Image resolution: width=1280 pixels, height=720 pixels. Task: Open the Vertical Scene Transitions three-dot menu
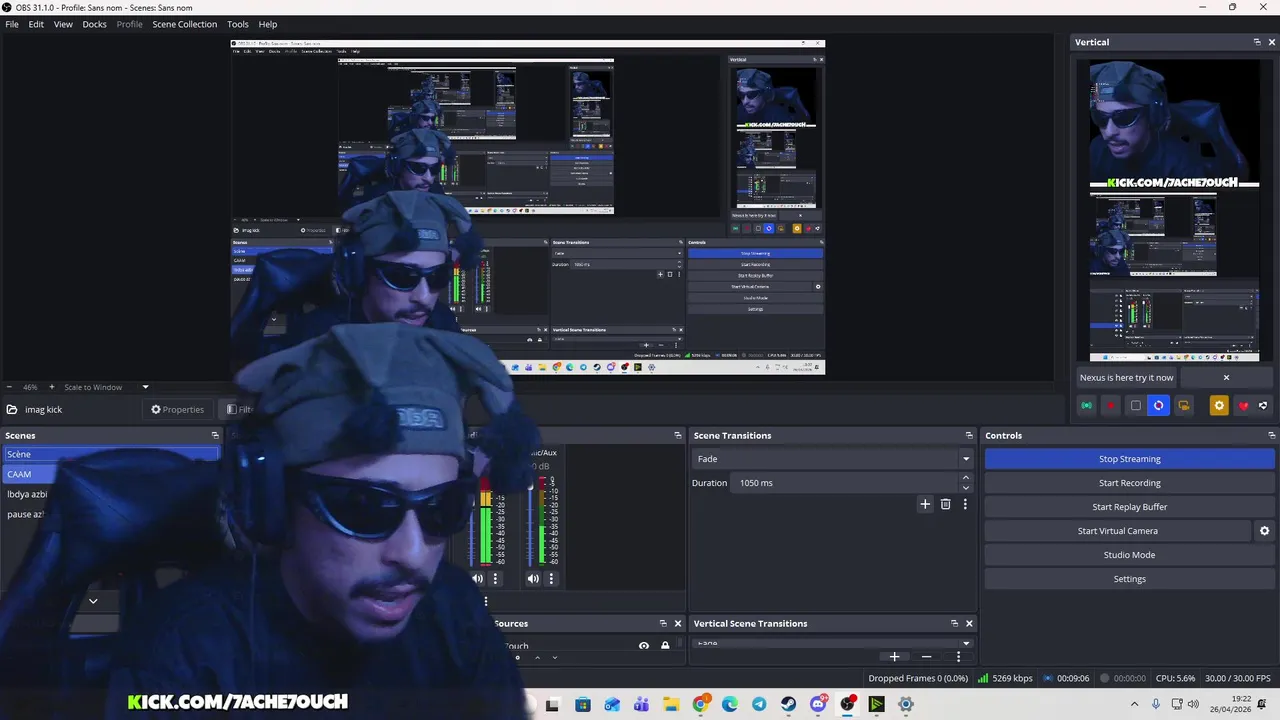point(958,656)
